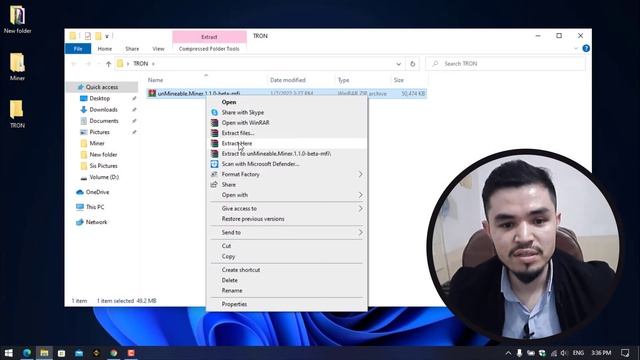640x360 pixels.
Task: Click the New folder quick access toolbar icon
Action: 98,36
